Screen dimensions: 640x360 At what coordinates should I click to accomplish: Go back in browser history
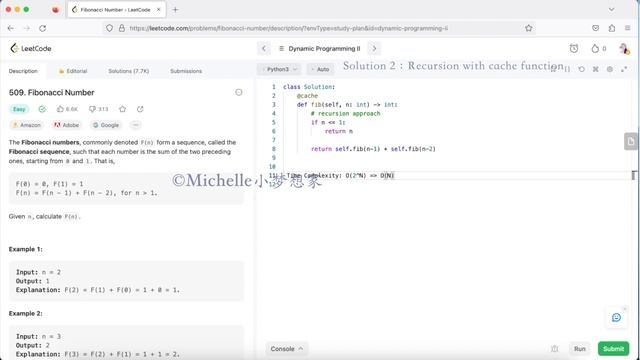(x=11, y=28)
